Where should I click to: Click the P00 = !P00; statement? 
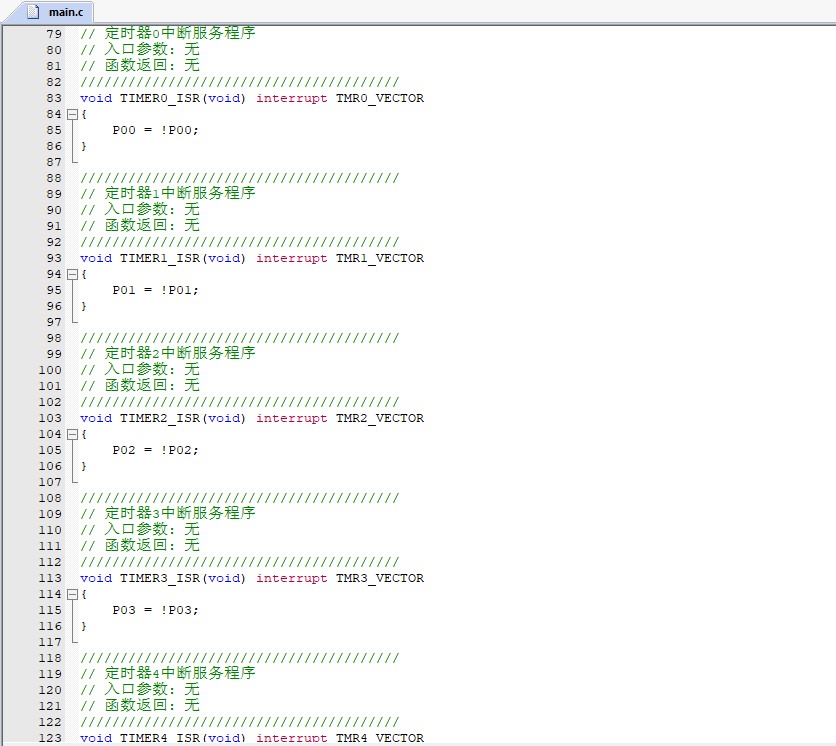(155, 130)
